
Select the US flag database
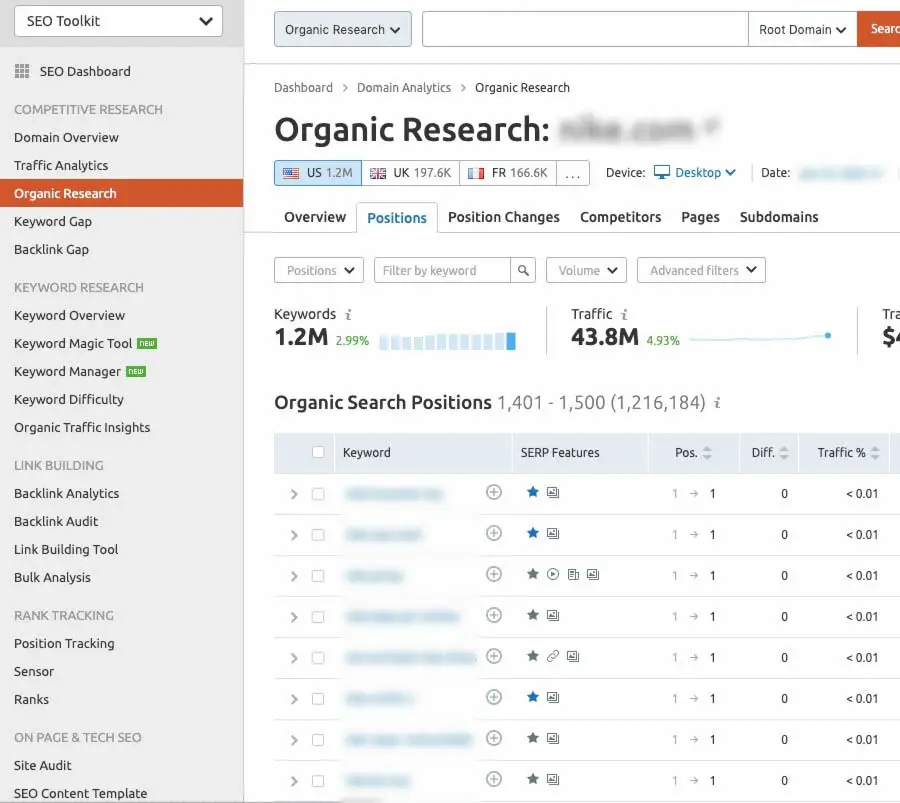(318, 173)
